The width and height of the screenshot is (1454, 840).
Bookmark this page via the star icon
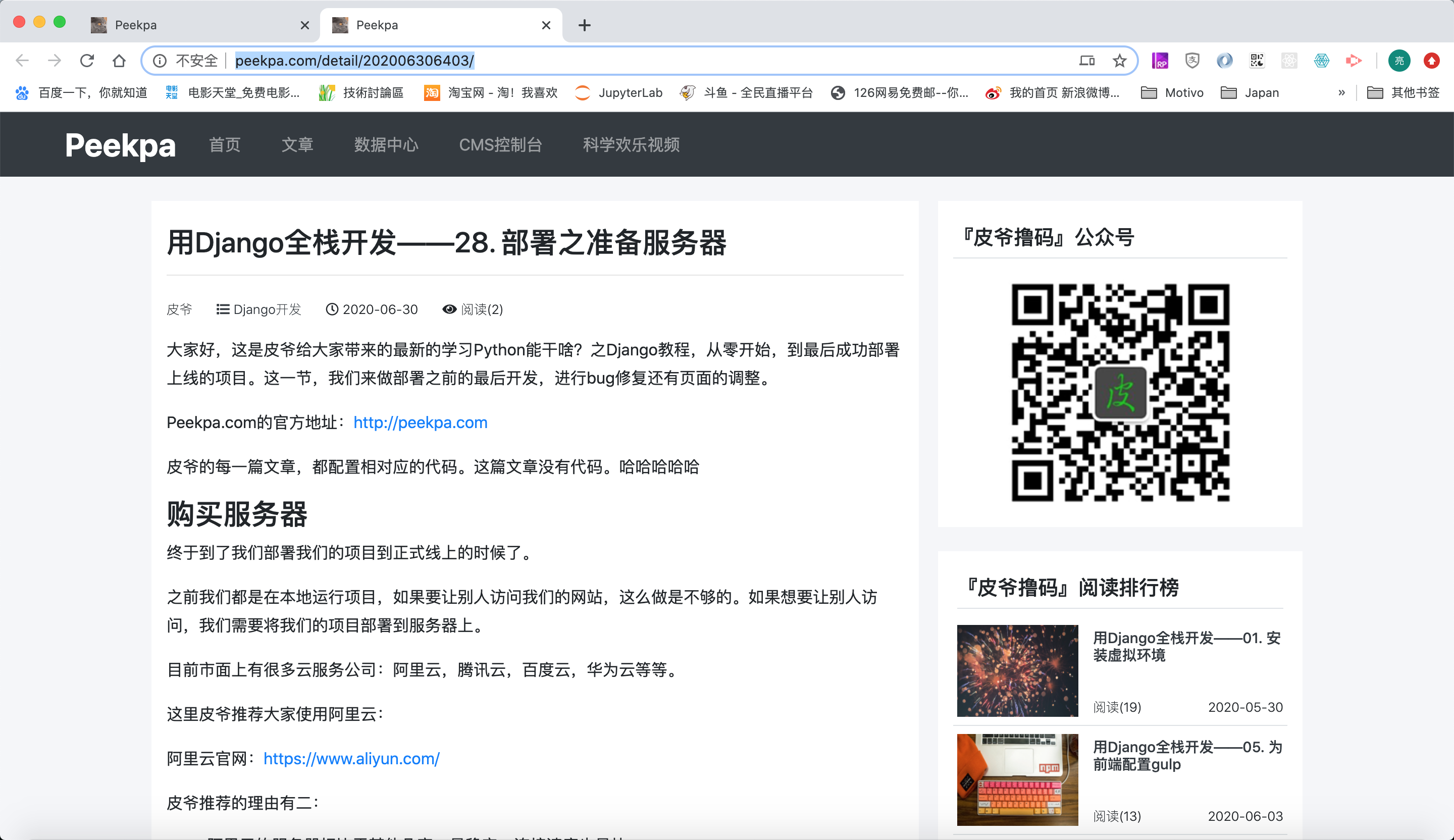(1119, 60)
